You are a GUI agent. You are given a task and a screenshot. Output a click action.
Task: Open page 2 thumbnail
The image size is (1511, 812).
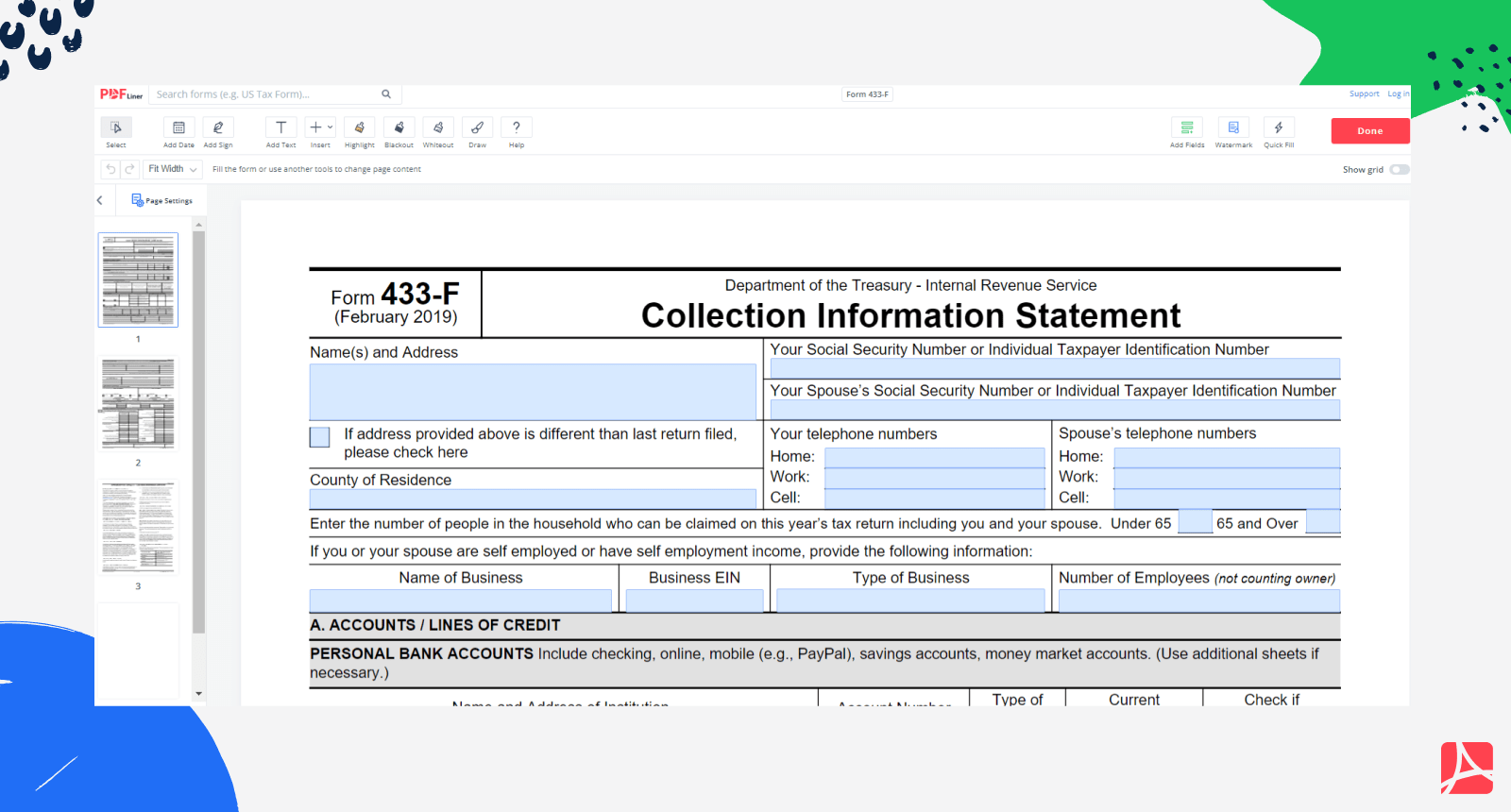point(138,404)
